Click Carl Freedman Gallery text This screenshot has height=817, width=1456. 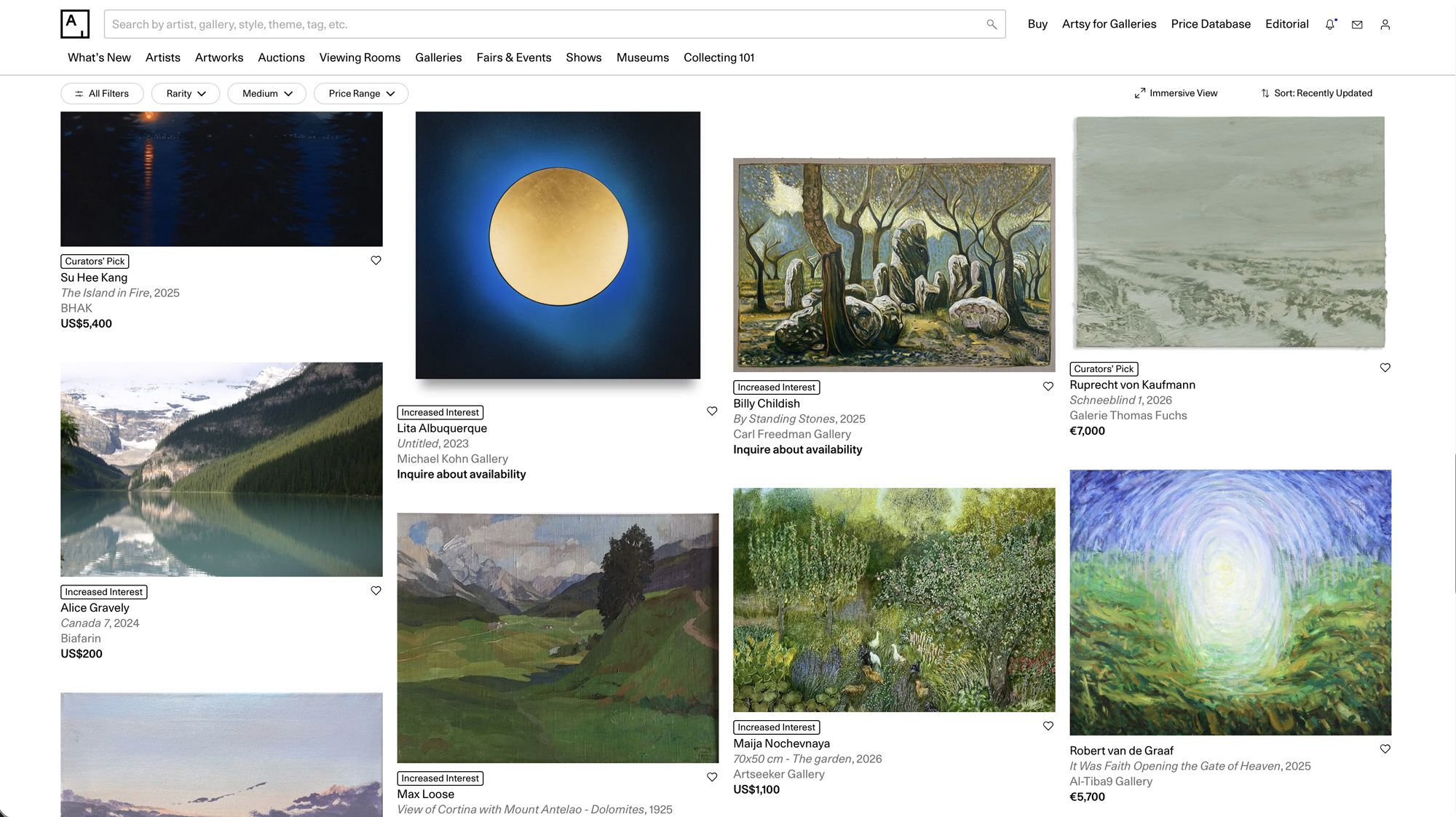792,434
